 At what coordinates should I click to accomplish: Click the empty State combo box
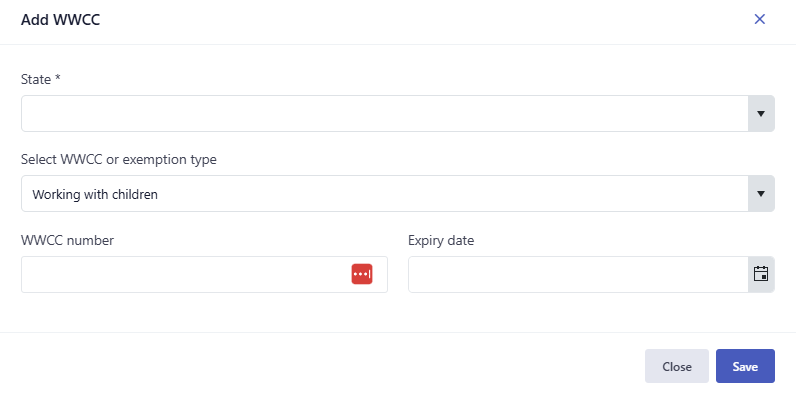(x=385, y=114)
